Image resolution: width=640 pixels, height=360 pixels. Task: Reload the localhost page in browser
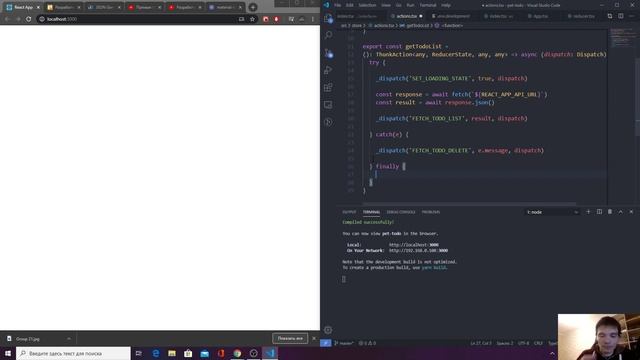[28, 19]
